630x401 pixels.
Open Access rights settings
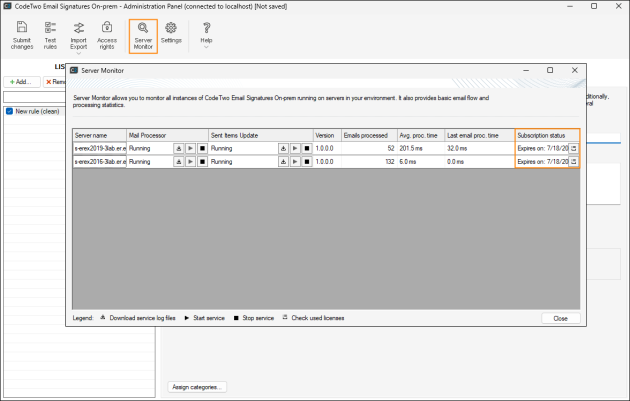(x=107, y=35)
